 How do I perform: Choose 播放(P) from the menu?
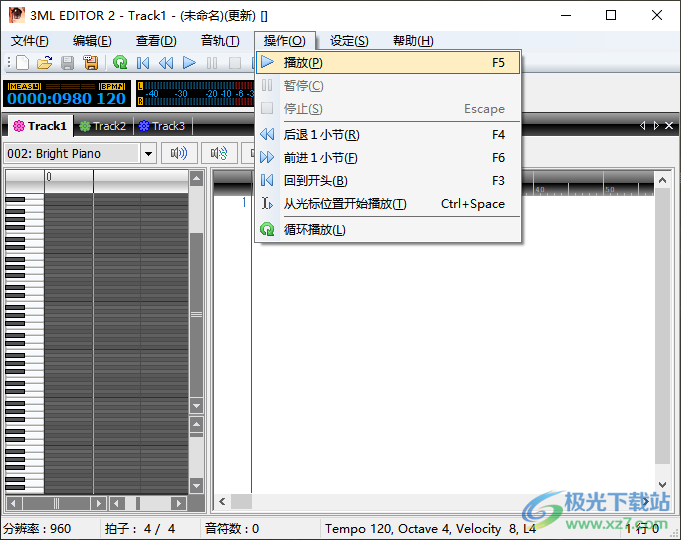pos(388,63)
